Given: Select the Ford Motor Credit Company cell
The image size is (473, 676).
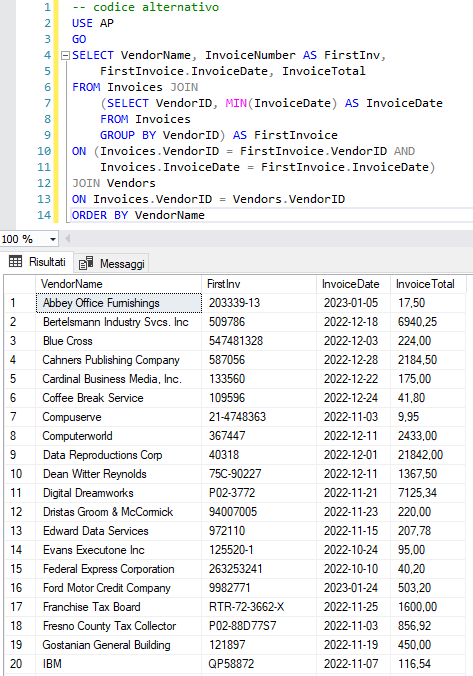Looking at the screenshot, I should click(119, 588).
